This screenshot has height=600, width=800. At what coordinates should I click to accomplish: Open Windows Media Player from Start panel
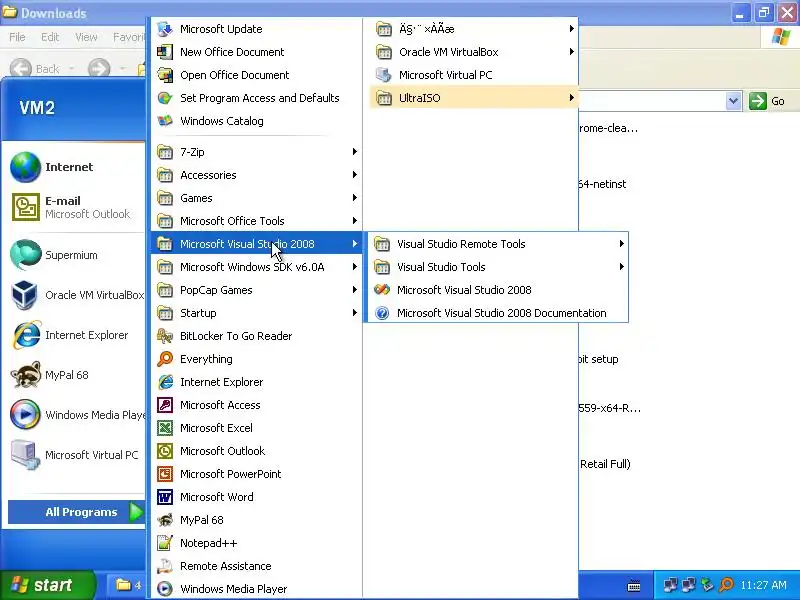(x=76, y=415)
